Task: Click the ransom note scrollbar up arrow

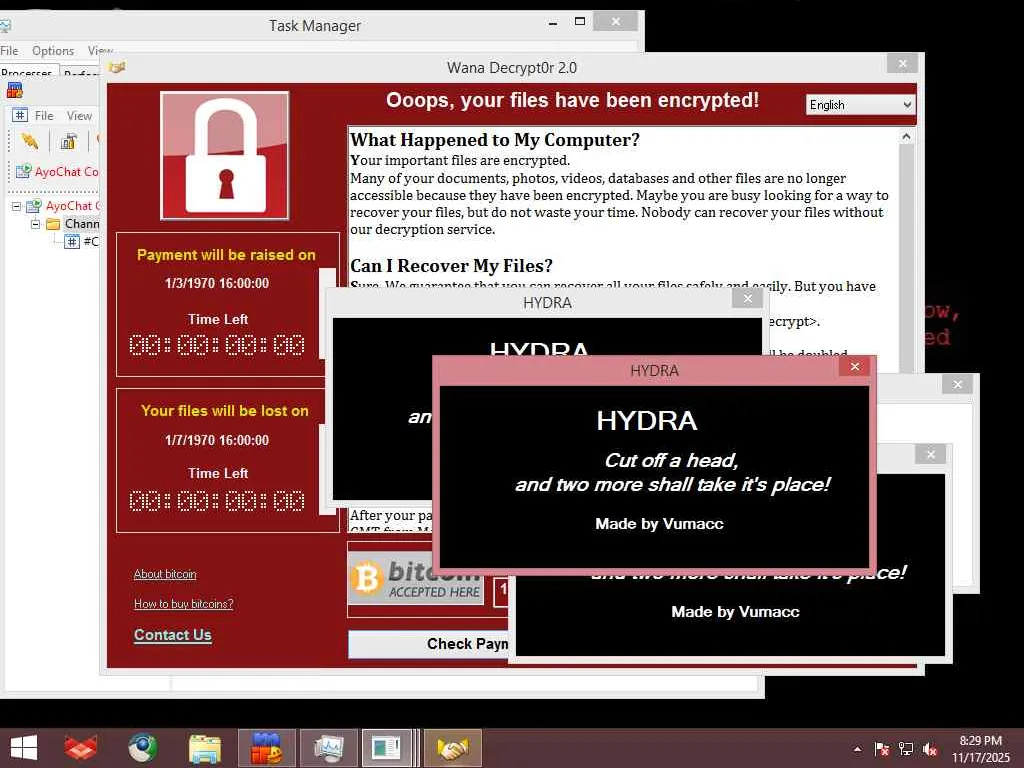Action: tap(906, 136)
